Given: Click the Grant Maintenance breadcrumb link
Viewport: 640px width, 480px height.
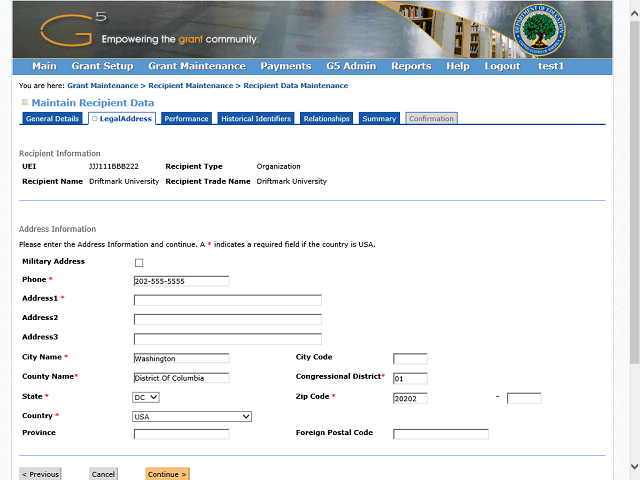Looking at the screenshot, I should [x=103, y=86].
